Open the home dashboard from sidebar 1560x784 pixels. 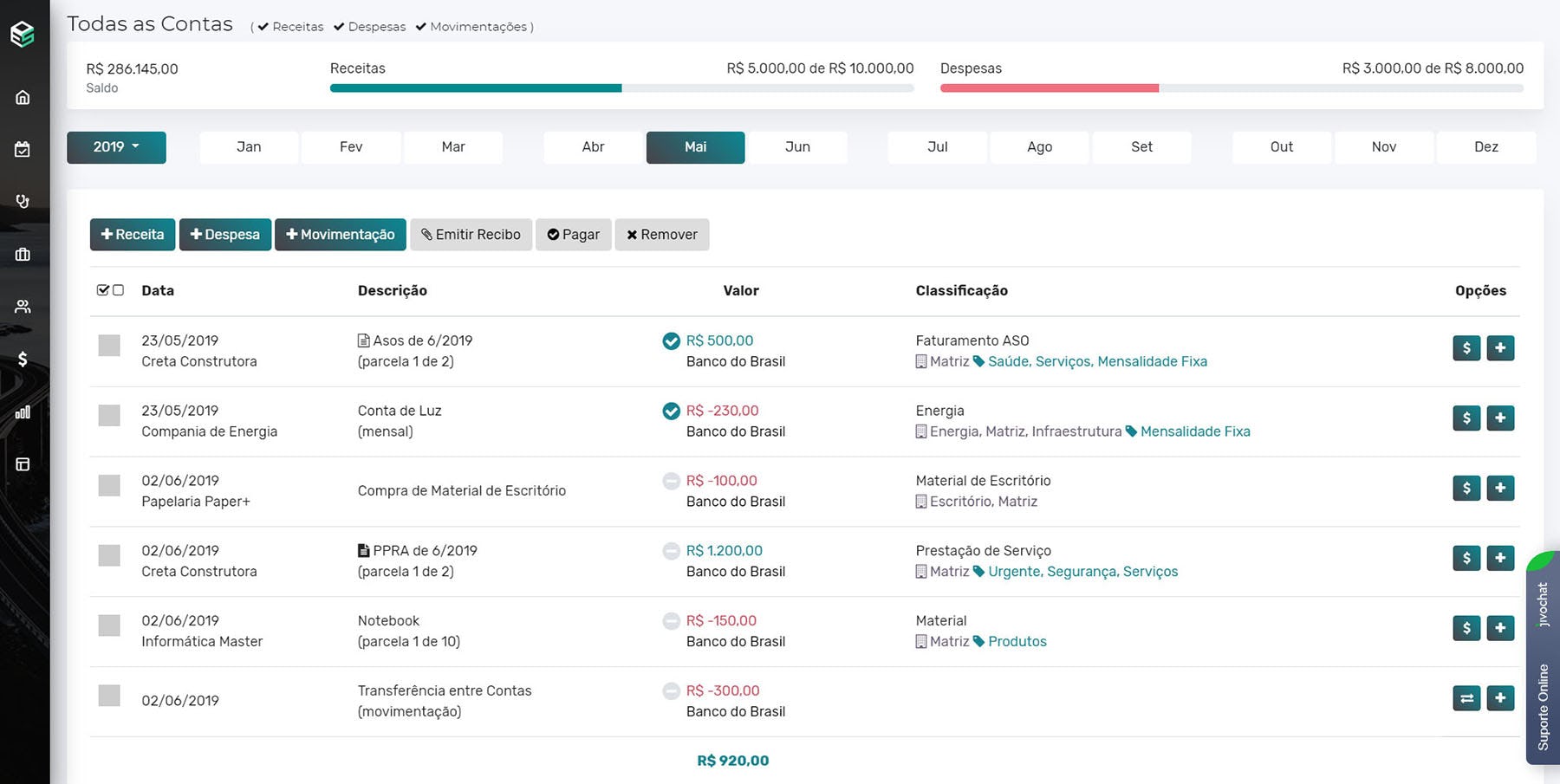click(x=23, y=97)
